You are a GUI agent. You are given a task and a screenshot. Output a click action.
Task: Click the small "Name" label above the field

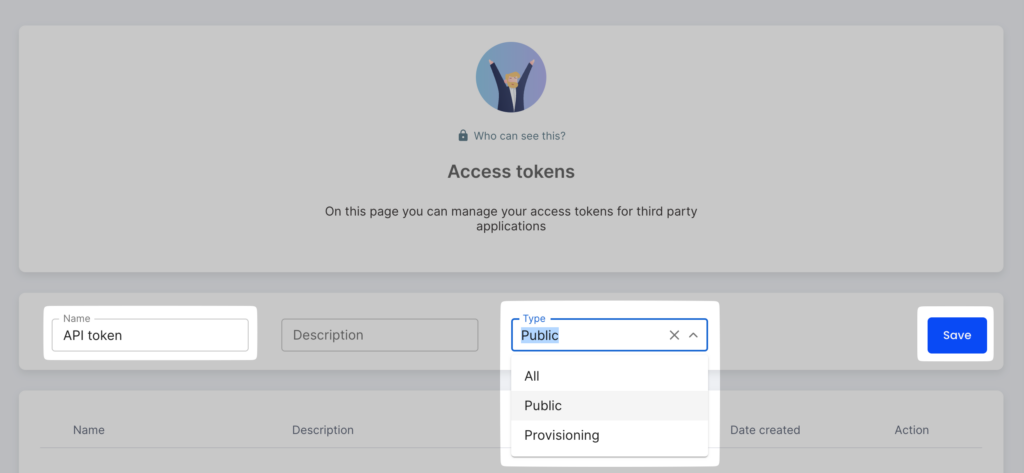[77, 318]
